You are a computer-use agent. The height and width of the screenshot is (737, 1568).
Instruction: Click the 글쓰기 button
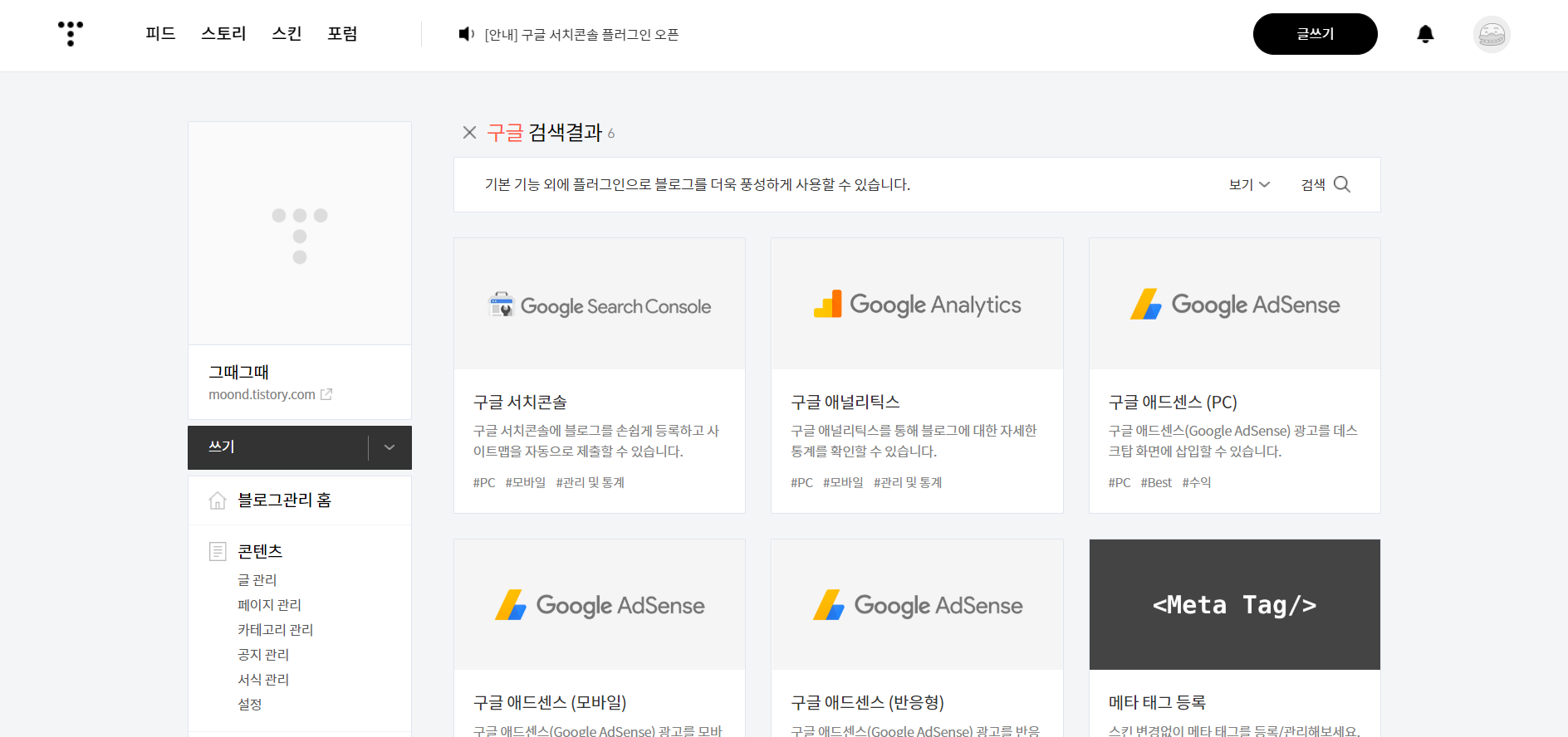coord(1316,34)
